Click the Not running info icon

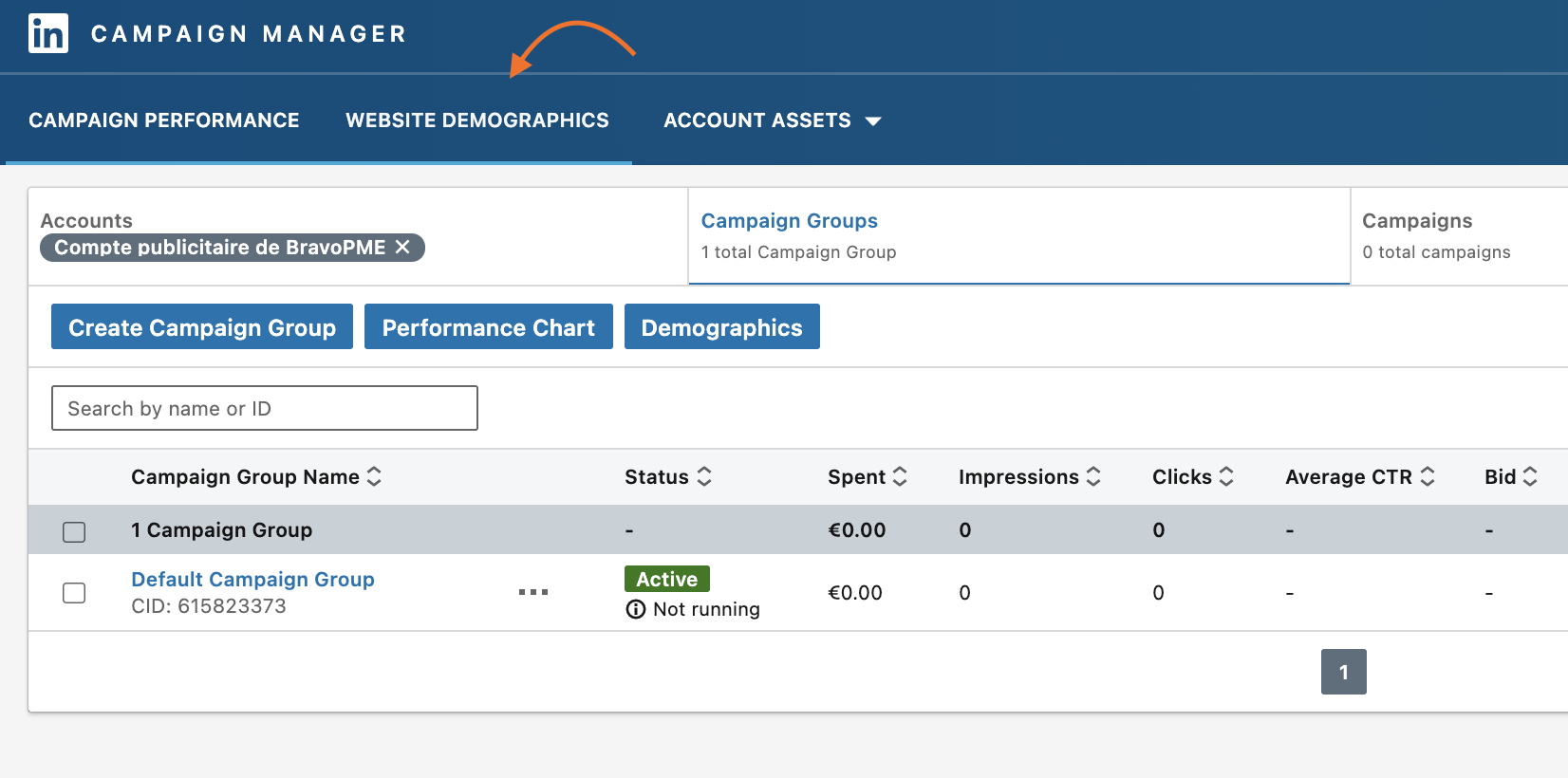[x=636, y=609]
